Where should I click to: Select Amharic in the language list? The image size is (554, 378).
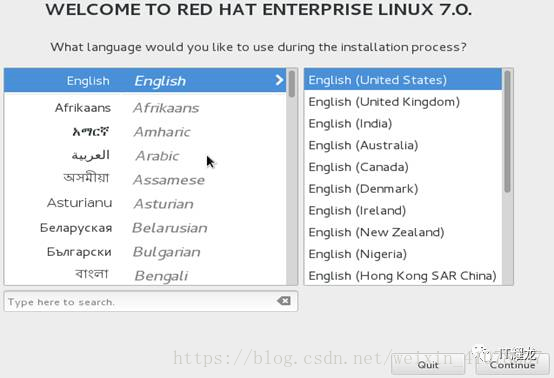coord(145,131)
